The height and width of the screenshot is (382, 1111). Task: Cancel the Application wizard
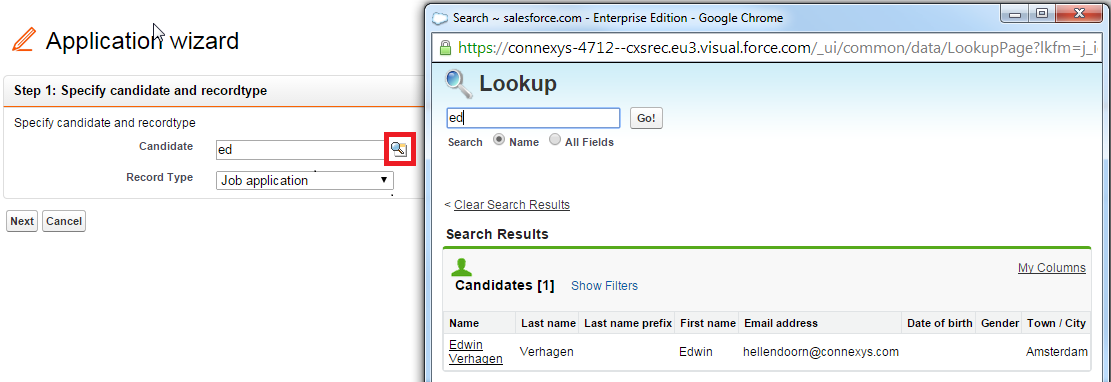[64, 221]
